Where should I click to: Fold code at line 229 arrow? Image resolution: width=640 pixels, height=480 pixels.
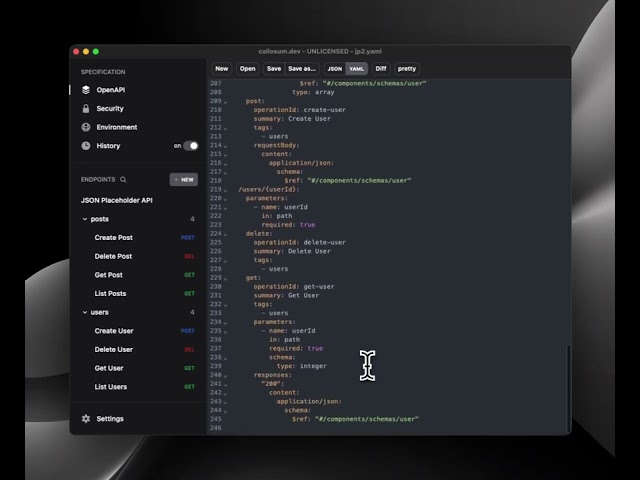click(x=225, y=278)
